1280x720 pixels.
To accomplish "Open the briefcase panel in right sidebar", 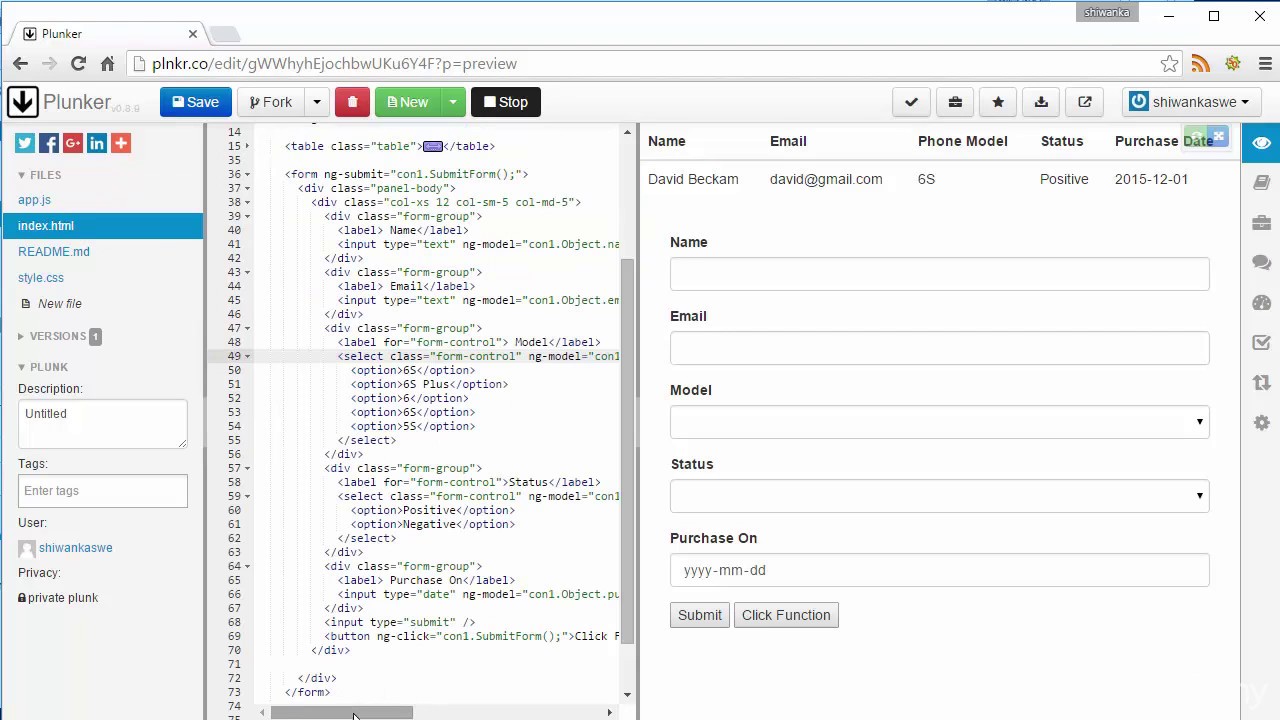I will pyautogui.click(x=1261, y=223).
